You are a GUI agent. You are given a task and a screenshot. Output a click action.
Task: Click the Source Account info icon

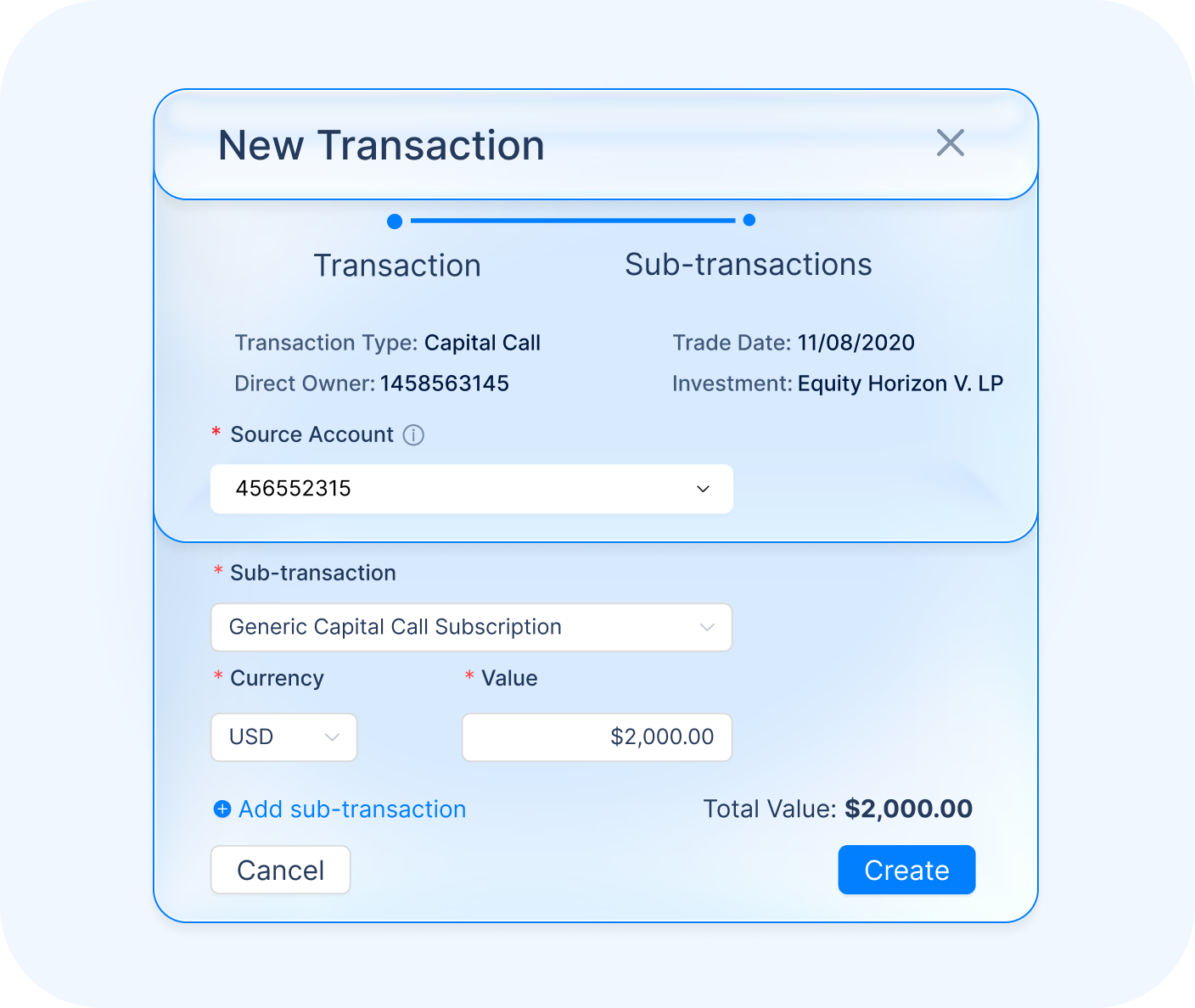(413, 435)
